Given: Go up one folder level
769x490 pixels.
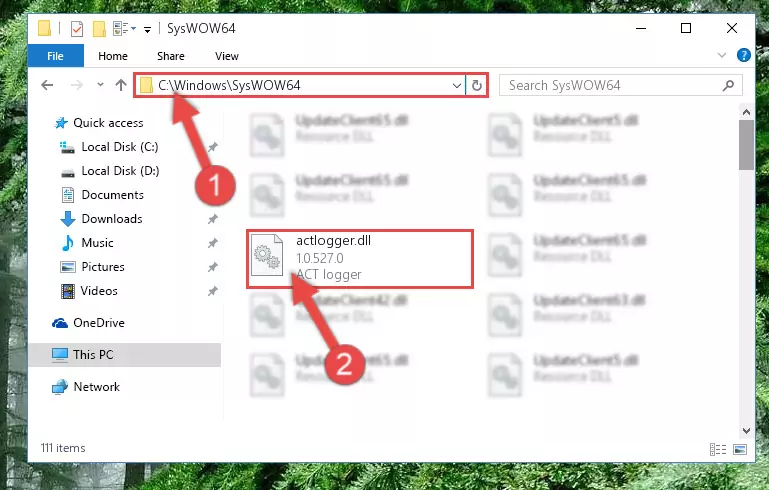Looking at the screenshot, I should click(121, 85).
